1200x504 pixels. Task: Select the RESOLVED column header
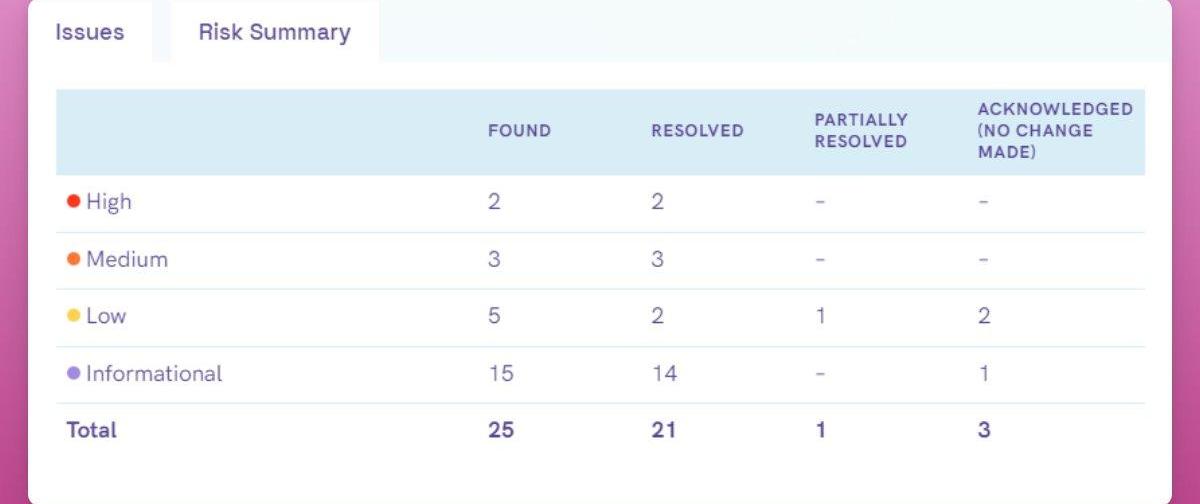click(x=697, y=131)
